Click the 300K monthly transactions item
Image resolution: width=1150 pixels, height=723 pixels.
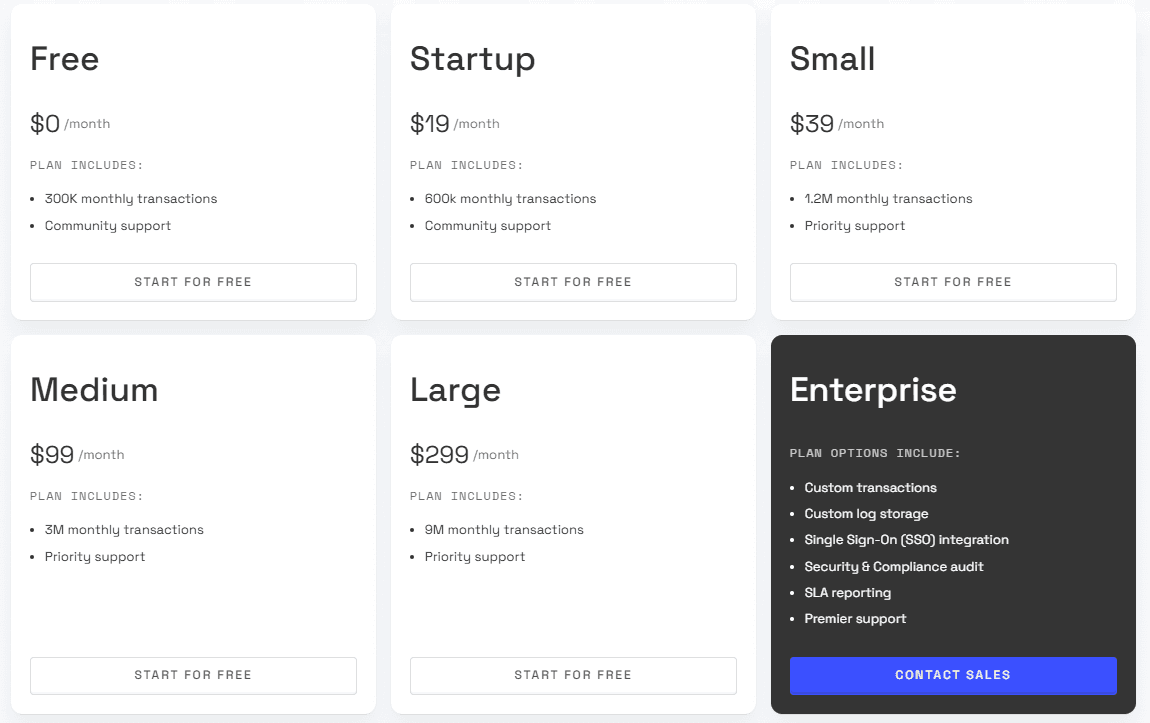click(131, 199)
